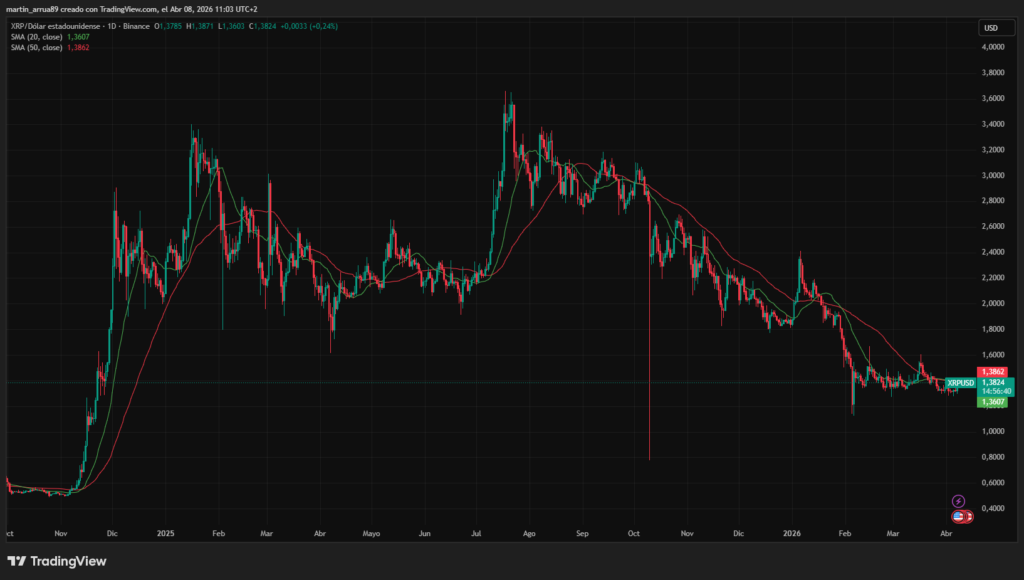
Task: Open the interval selector by clicking 1D
Action: pyautogui.click(x=112, y=26)
